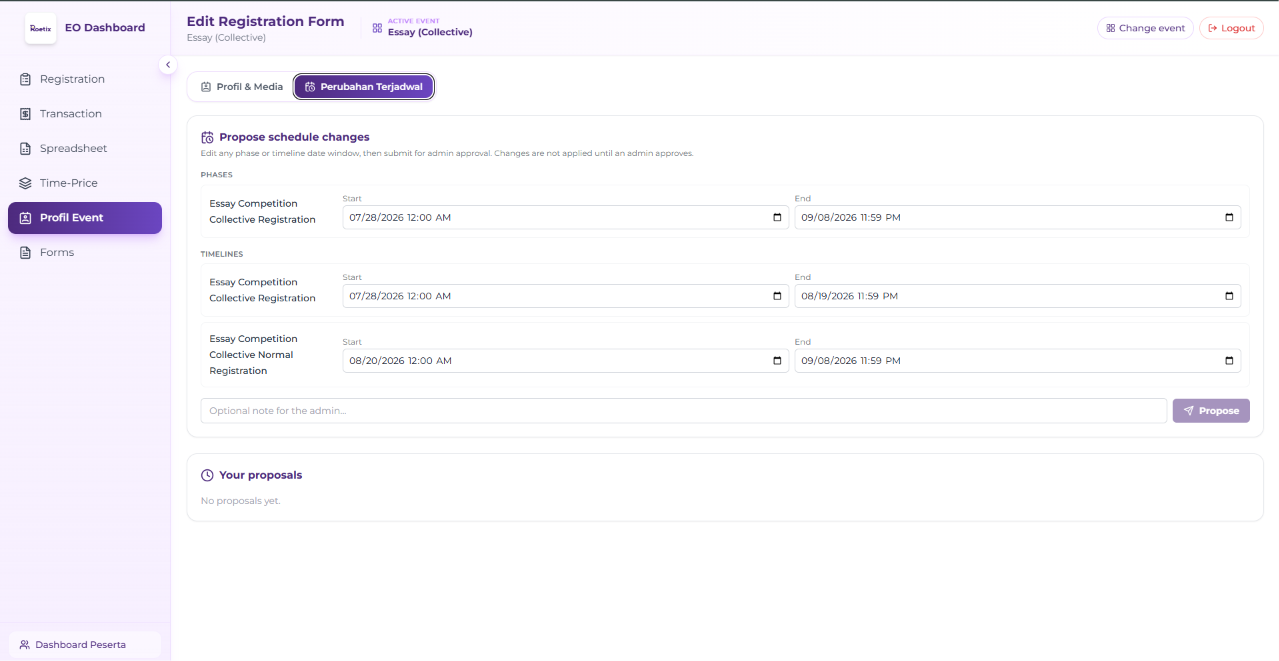Click the 08/19/2026 11:59 PM field
1279x661 pixels.
click(x=1017, y=296)
